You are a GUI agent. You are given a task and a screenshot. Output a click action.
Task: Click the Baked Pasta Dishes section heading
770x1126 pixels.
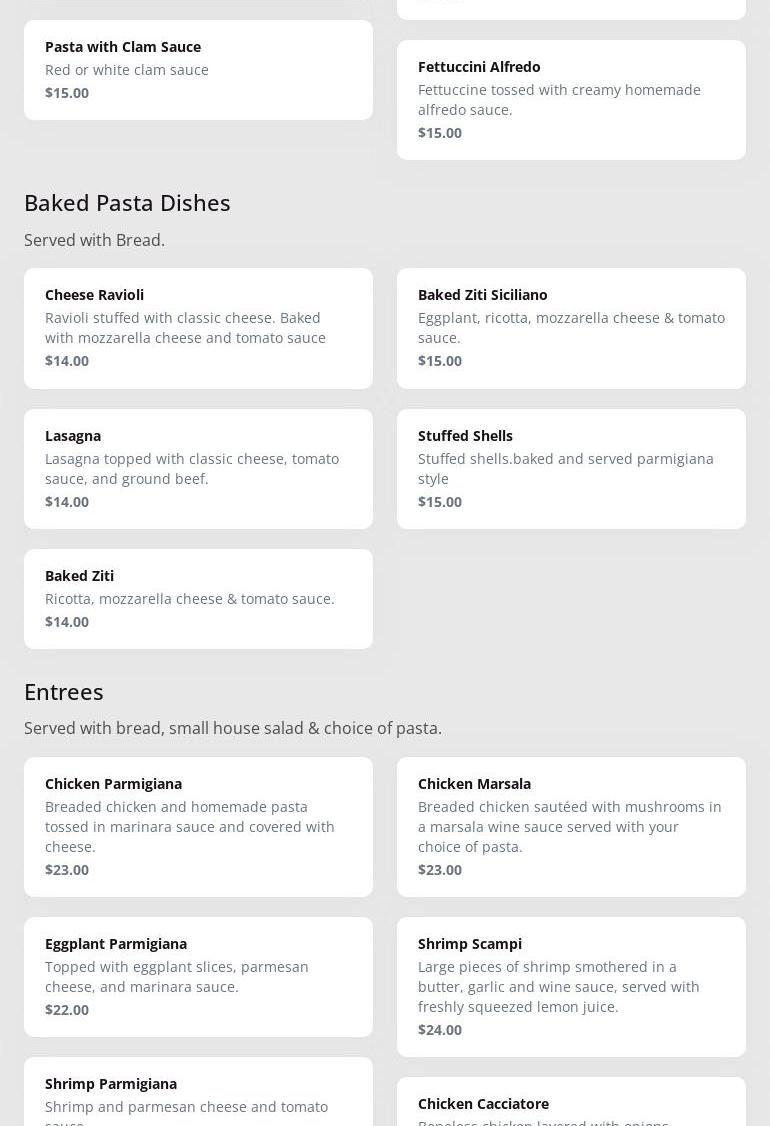pos(127,202)
